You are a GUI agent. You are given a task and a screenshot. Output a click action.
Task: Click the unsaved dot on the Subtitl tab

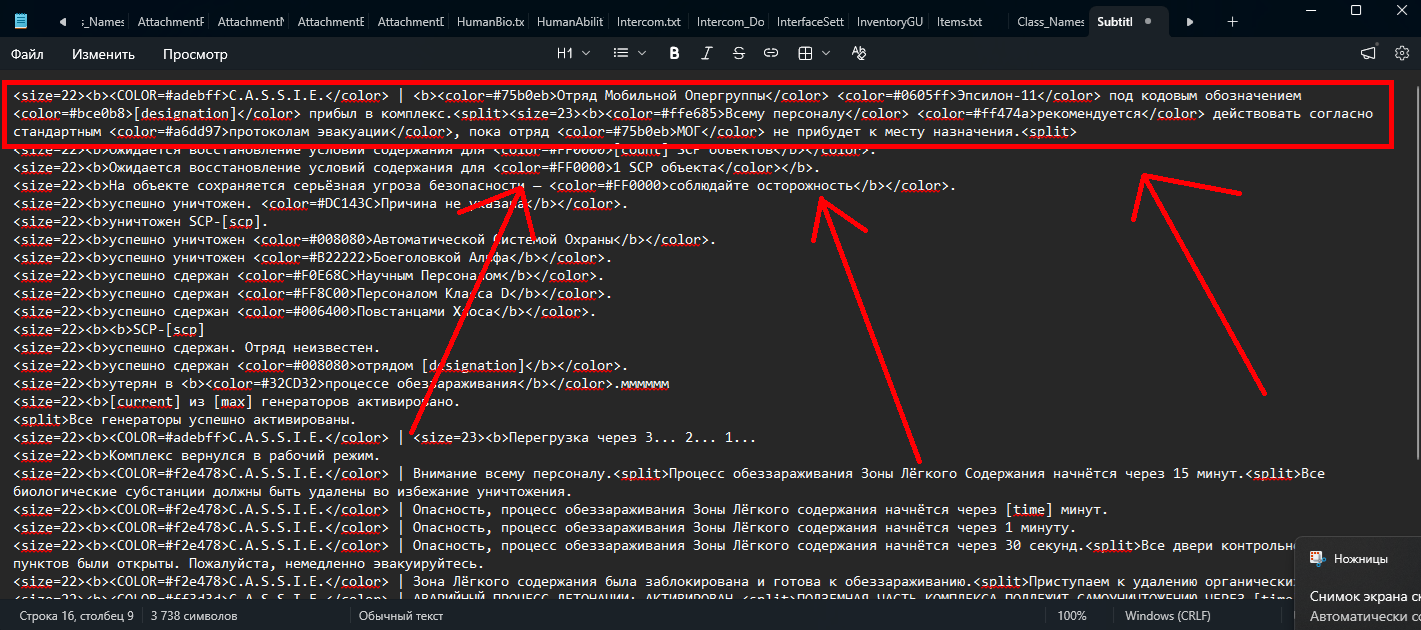click(x=1147, y=21)
